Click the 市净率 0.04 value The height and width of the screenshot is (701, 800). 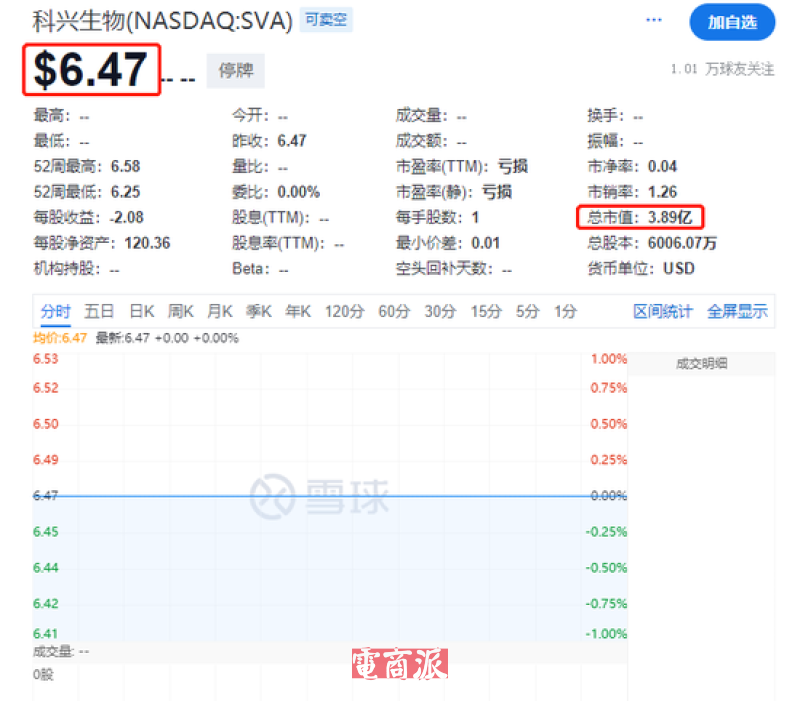(x=632, y=166)
